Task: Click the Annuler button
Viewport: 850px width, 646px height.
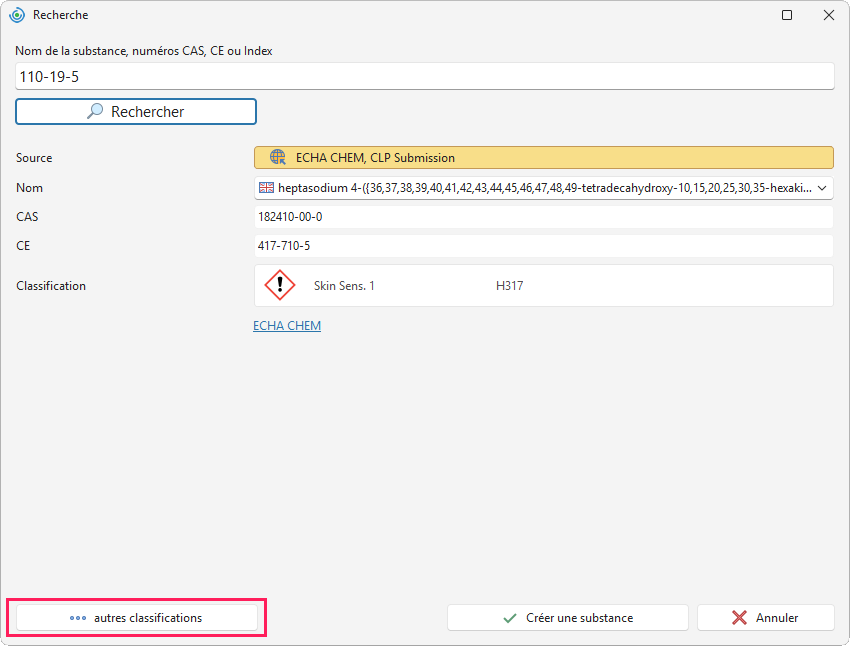Action: coord(765,618)
